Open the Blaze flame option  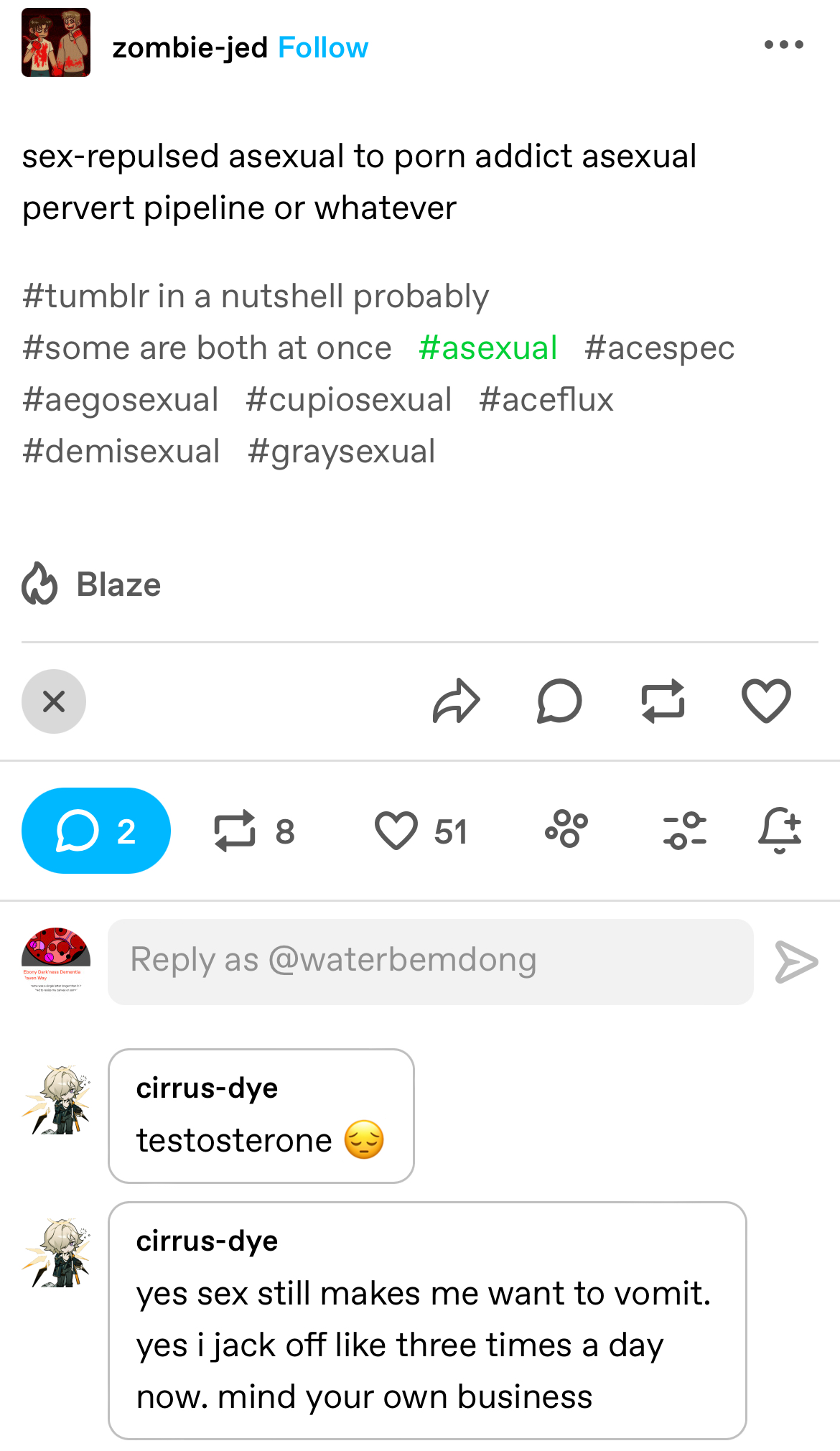pos(92,584)
